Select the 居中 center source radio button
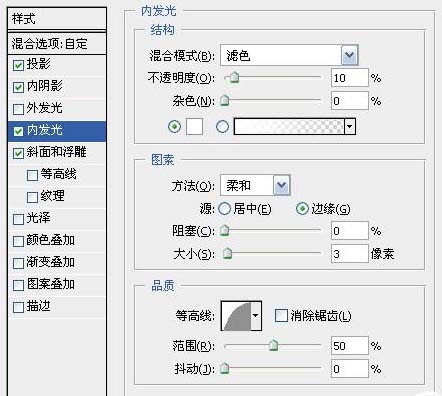 pos(224,209)
